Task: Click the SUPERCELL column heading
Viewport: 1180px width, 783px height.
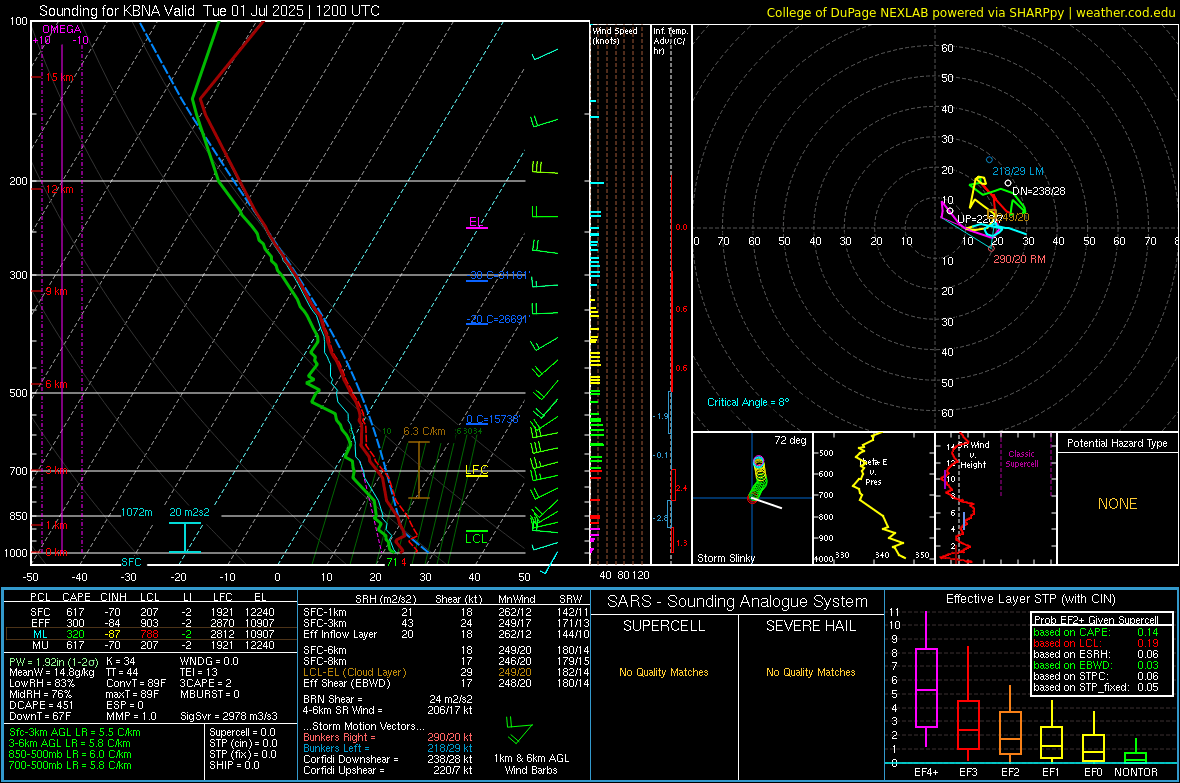Action: pos(664,626)
